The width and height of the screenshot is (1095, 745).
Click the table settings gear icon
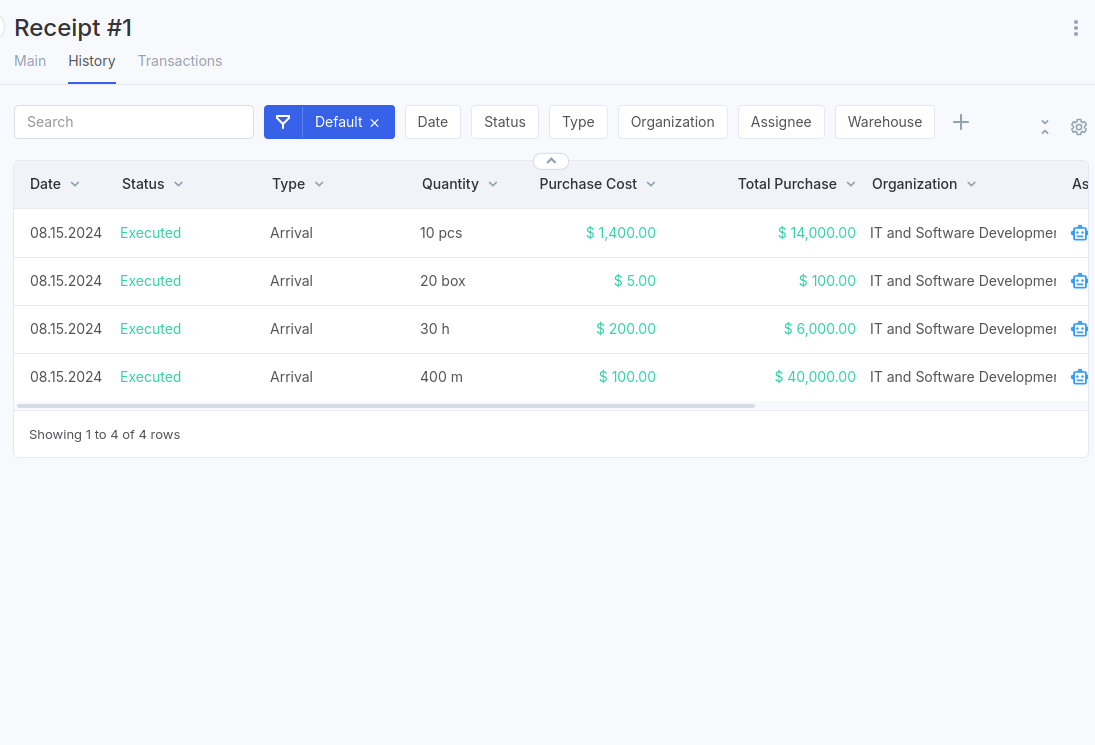(x=1078, y=127)
